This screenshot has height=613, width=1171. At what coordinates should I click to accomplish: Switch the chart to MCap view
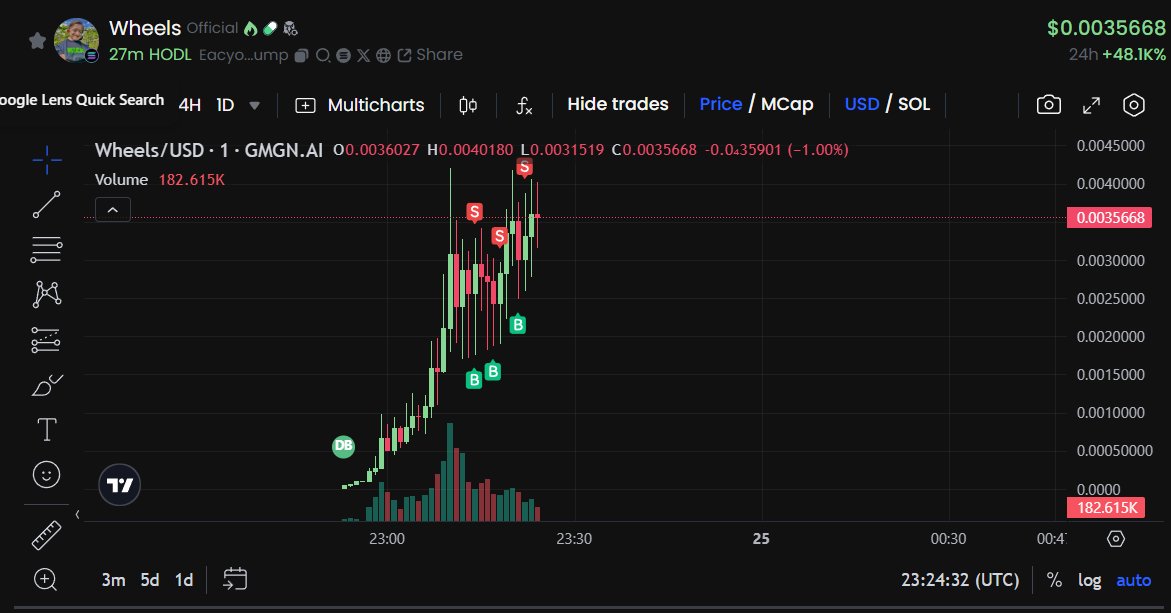787,105
